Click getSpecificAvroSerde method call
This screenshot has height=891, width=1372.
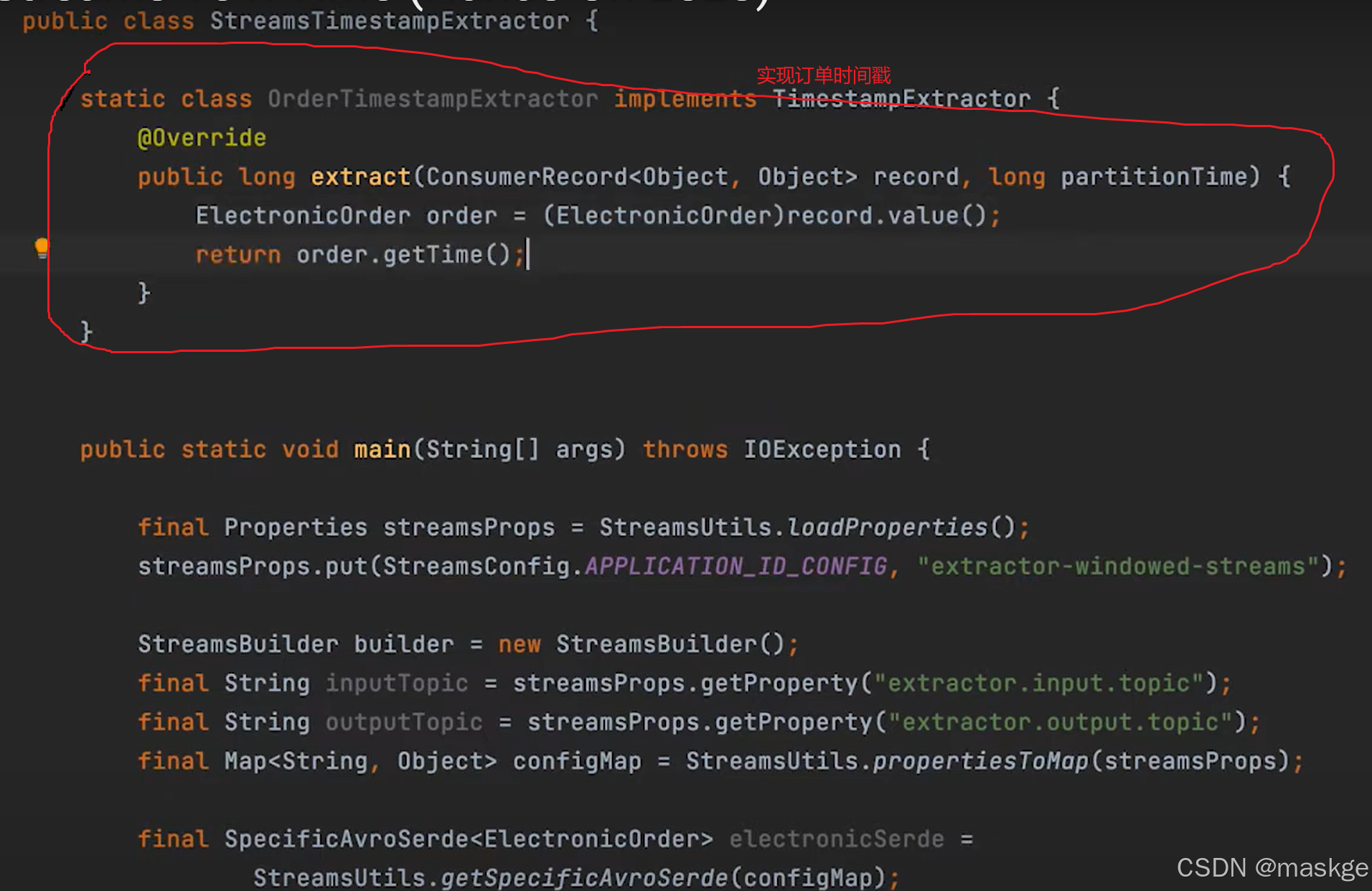[584, 877]
